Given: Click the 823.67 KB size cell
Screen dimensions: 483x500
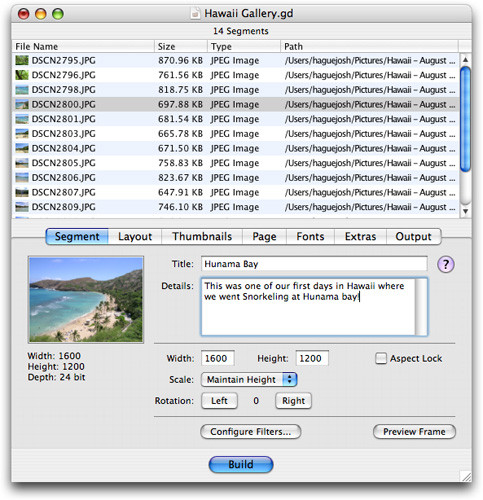Looking at the screenshot, I should pos(180,178).
